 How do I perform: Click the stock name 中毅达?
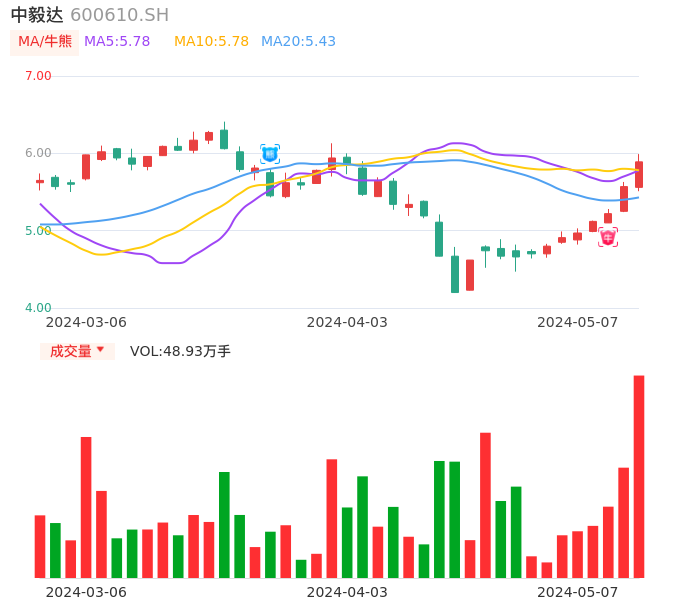coord(37,15)
